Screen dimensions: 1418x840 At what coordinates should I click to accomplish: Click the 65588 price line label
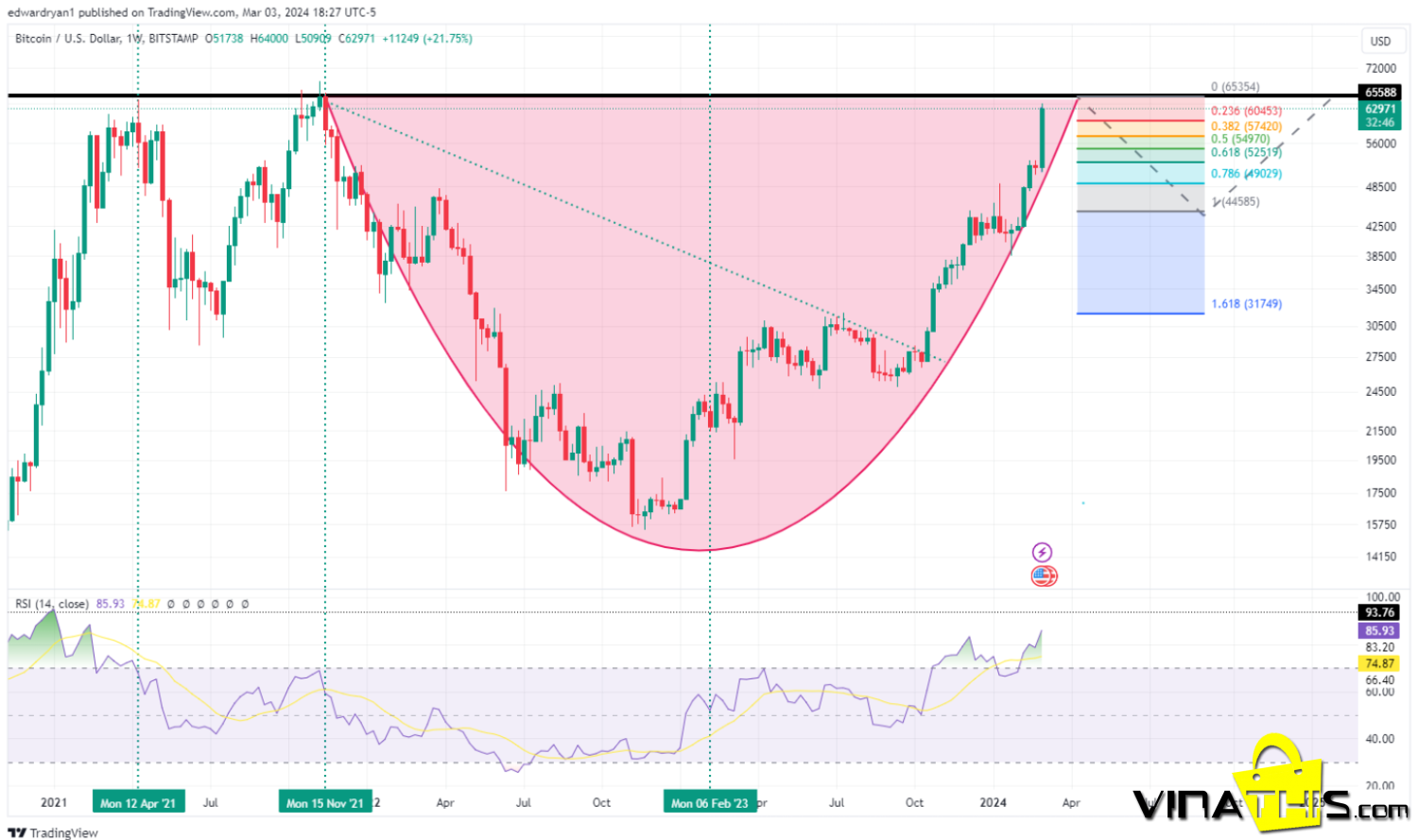click(x=1380, y=93)
